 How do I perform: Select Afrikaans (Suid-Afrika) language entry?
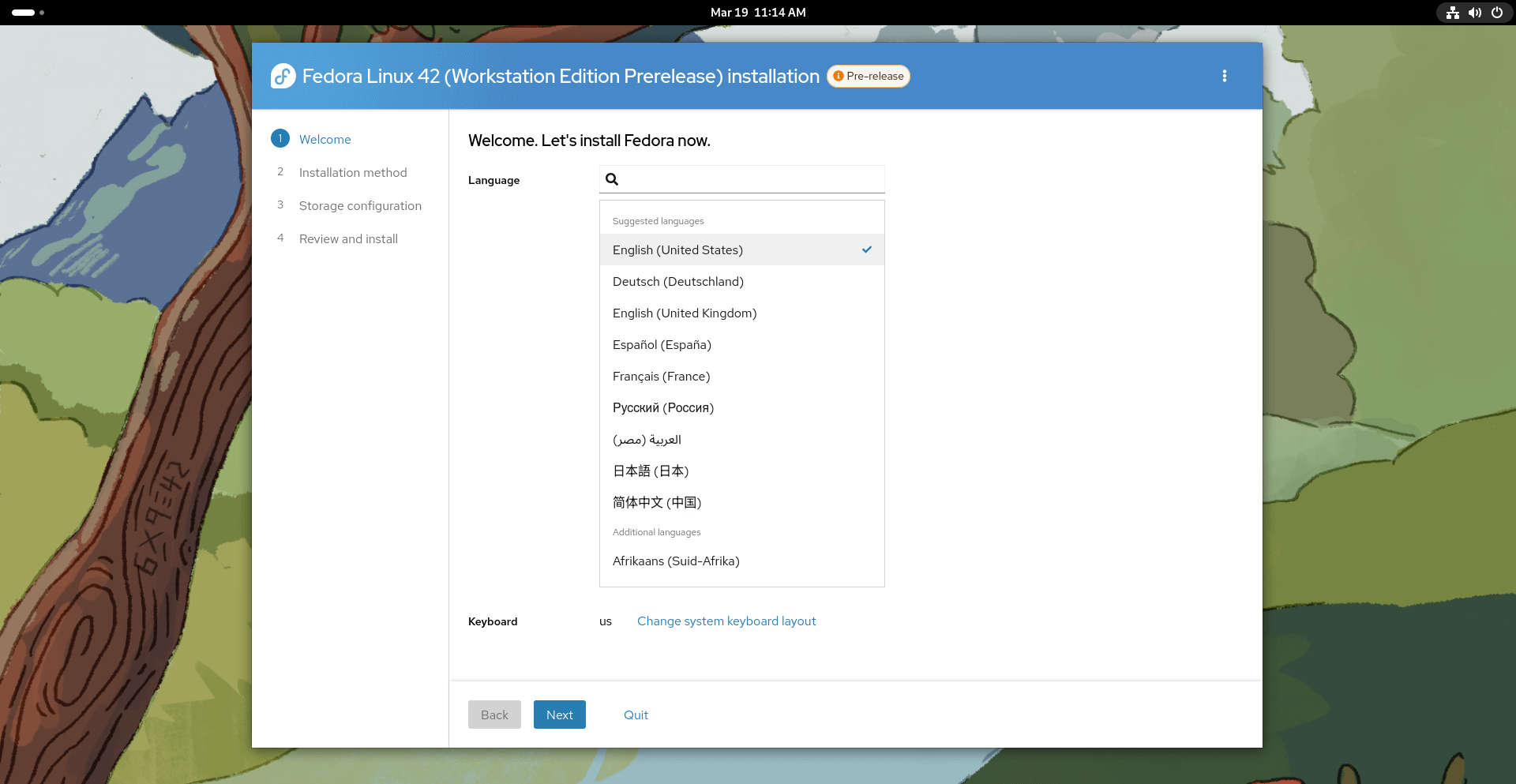pyautogui.click(x=676, y=561)
